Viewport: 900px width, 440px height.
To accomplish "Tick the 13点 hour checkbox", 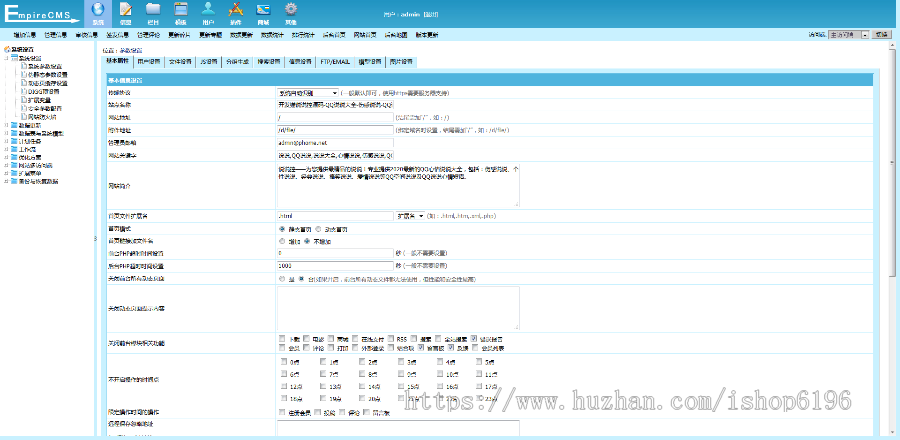I will [323, 386].
